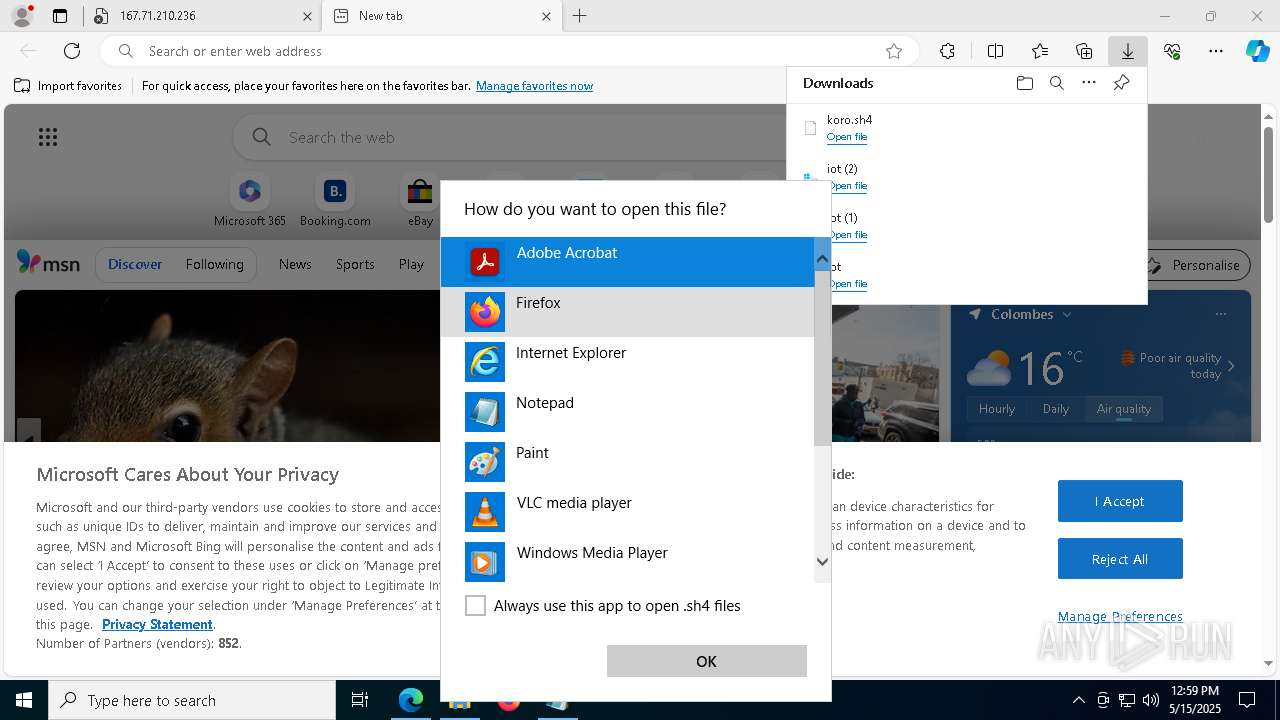Open Collections toolbar icon
1280x720 pixels.
coord(1084,51)
